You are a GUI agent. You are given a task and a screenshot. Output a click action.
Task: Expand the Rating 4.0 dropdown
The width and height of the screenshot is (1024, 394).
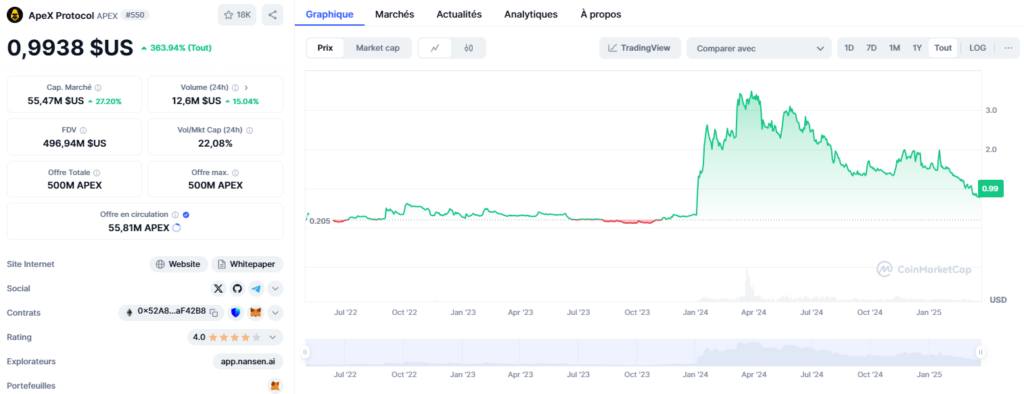[x=273, y=337]
